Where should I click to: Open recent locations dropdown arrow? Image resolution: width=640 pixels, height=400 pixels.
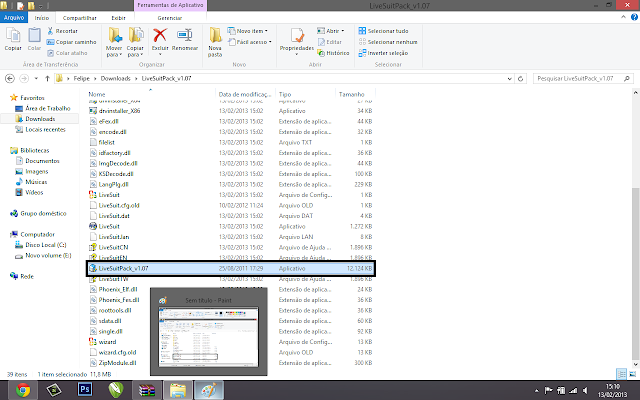pyautogui.click(x=36, y=78)
